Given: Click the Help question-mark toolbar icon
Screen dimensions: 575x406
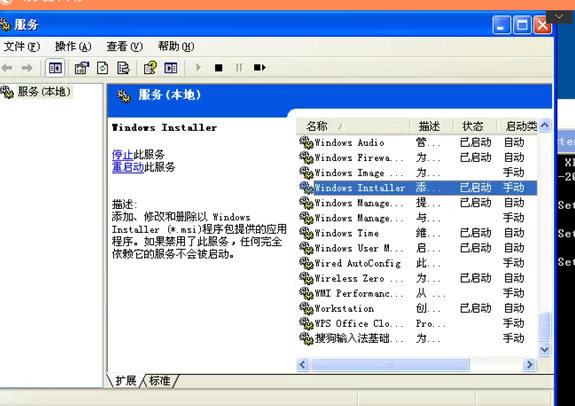Looking at the screenshot, I should [150, 68].
